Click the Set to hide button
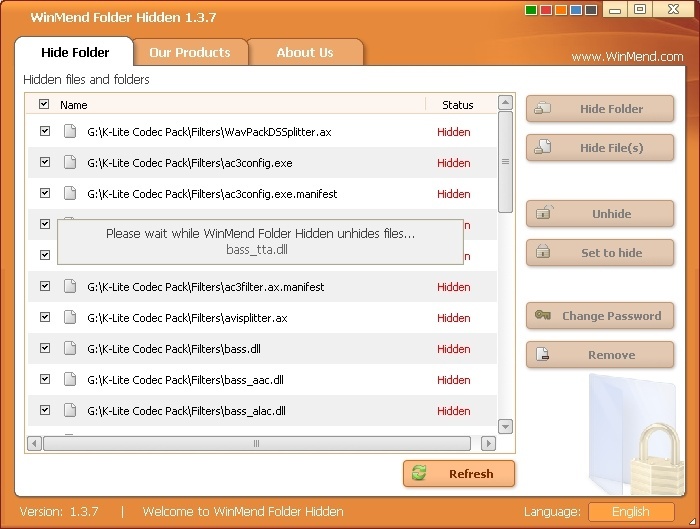 point(600,253)
